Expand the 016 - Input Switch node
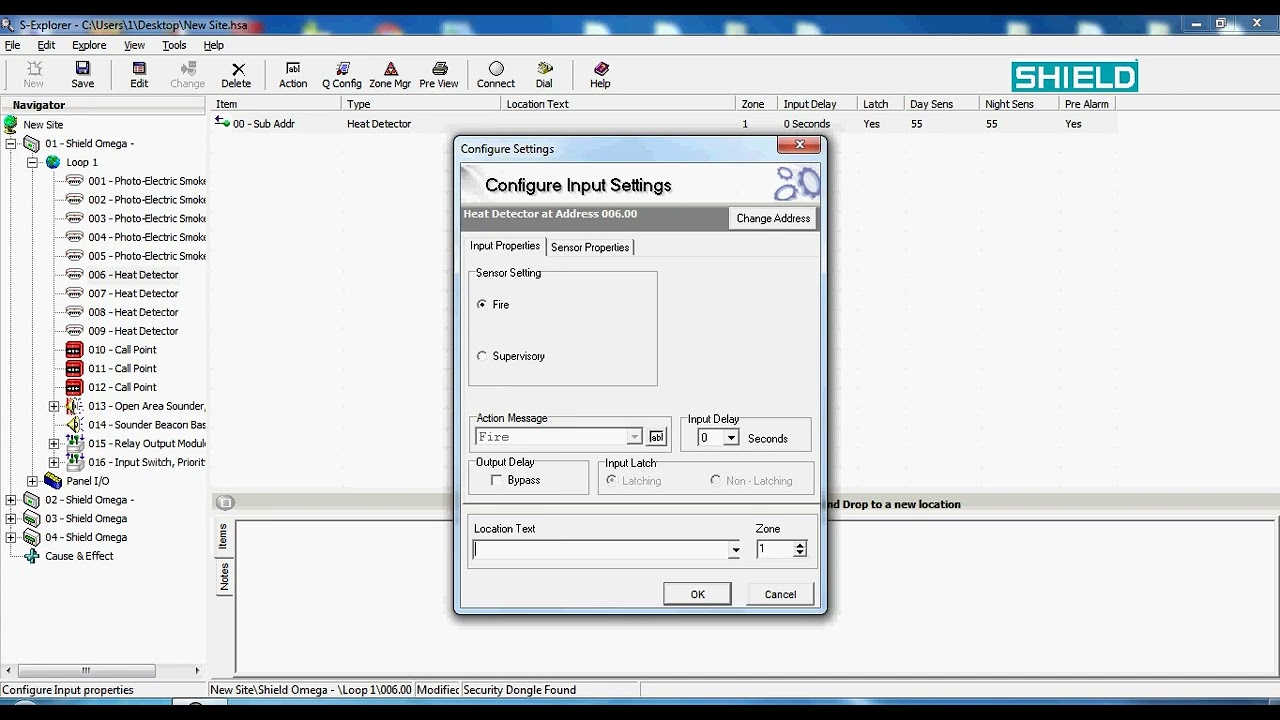 click(54, 462)
